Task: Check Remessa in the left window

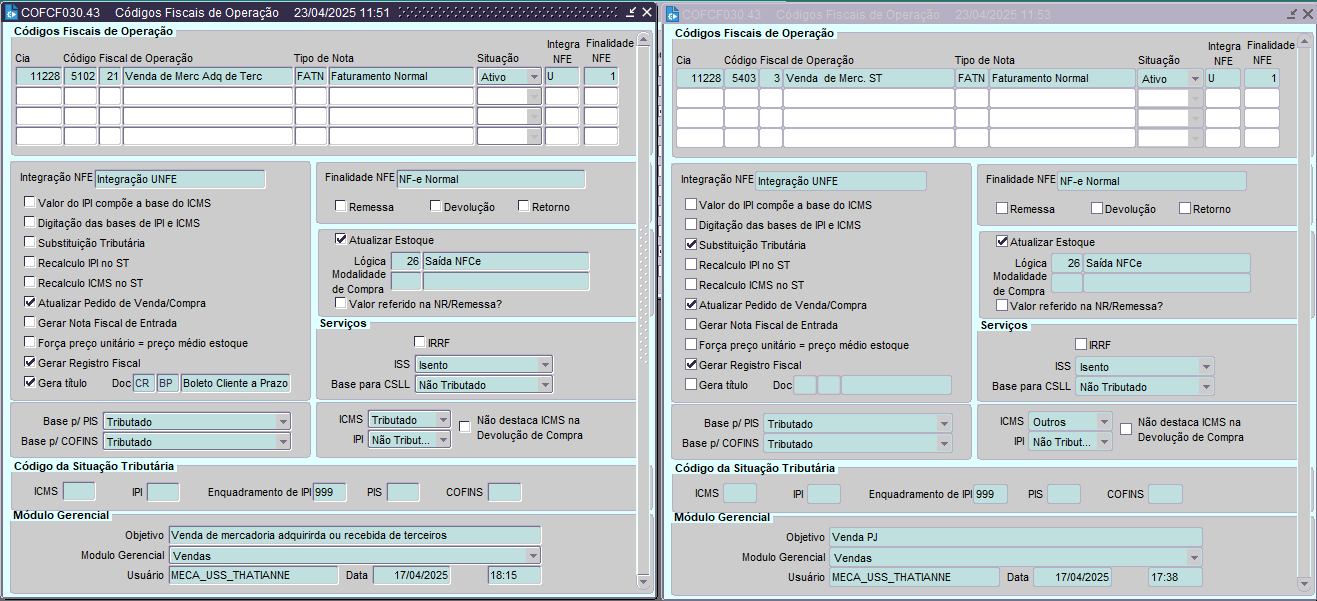Action: [341, 207]
